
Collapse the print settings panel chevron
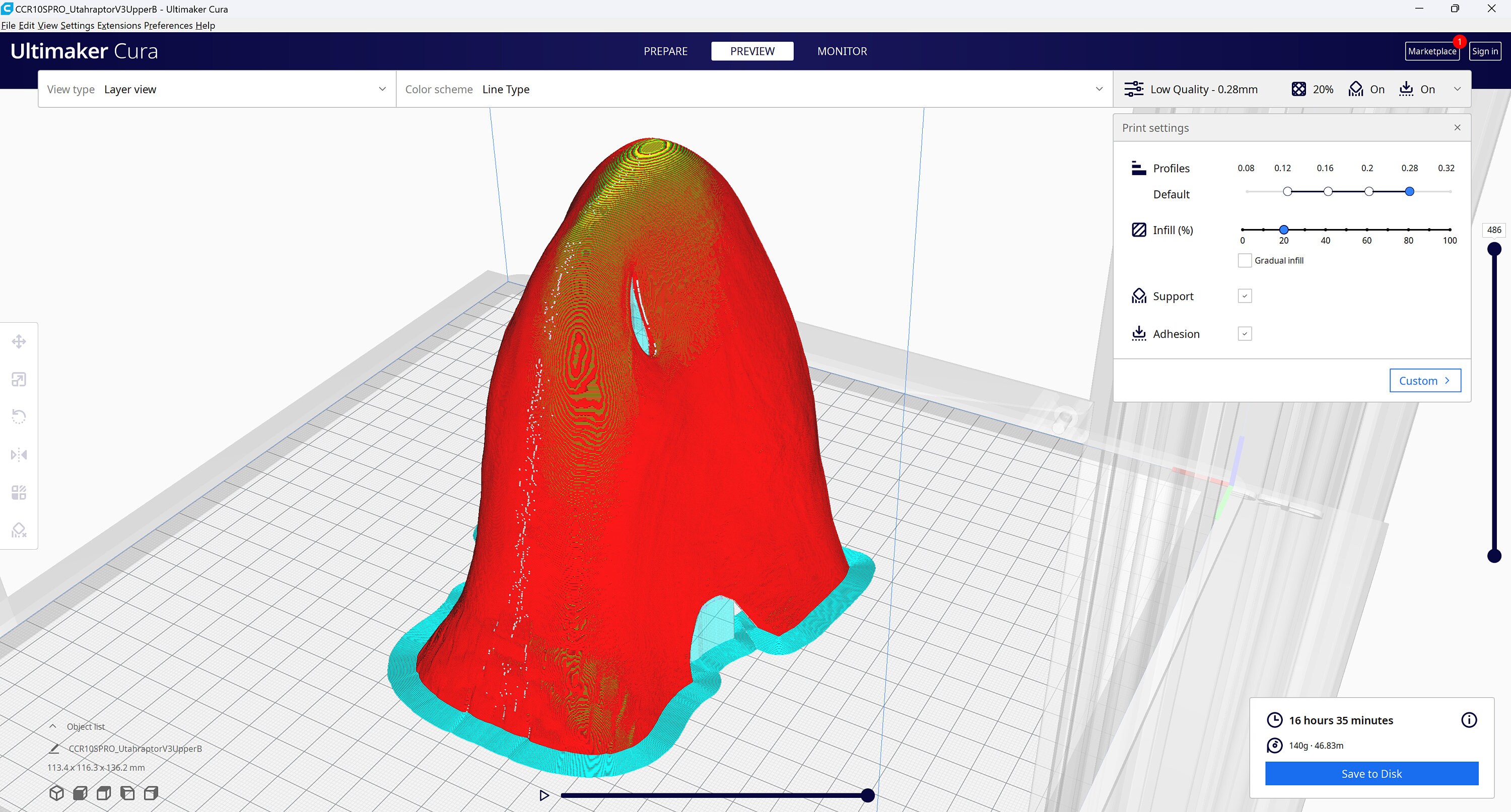pos(1457,89)
